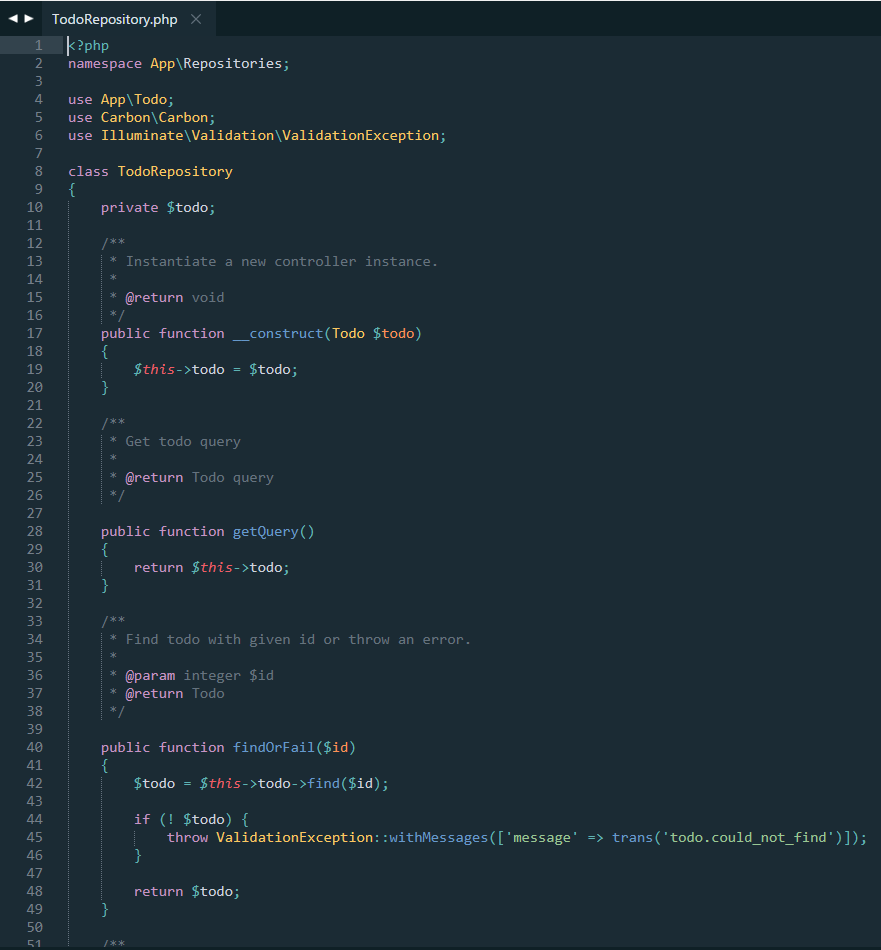Image resolution: width=881 pixels, height=950 pixels.
Task: Click 'use Carbon\Carbon;' line
Action: coord(141,118)
